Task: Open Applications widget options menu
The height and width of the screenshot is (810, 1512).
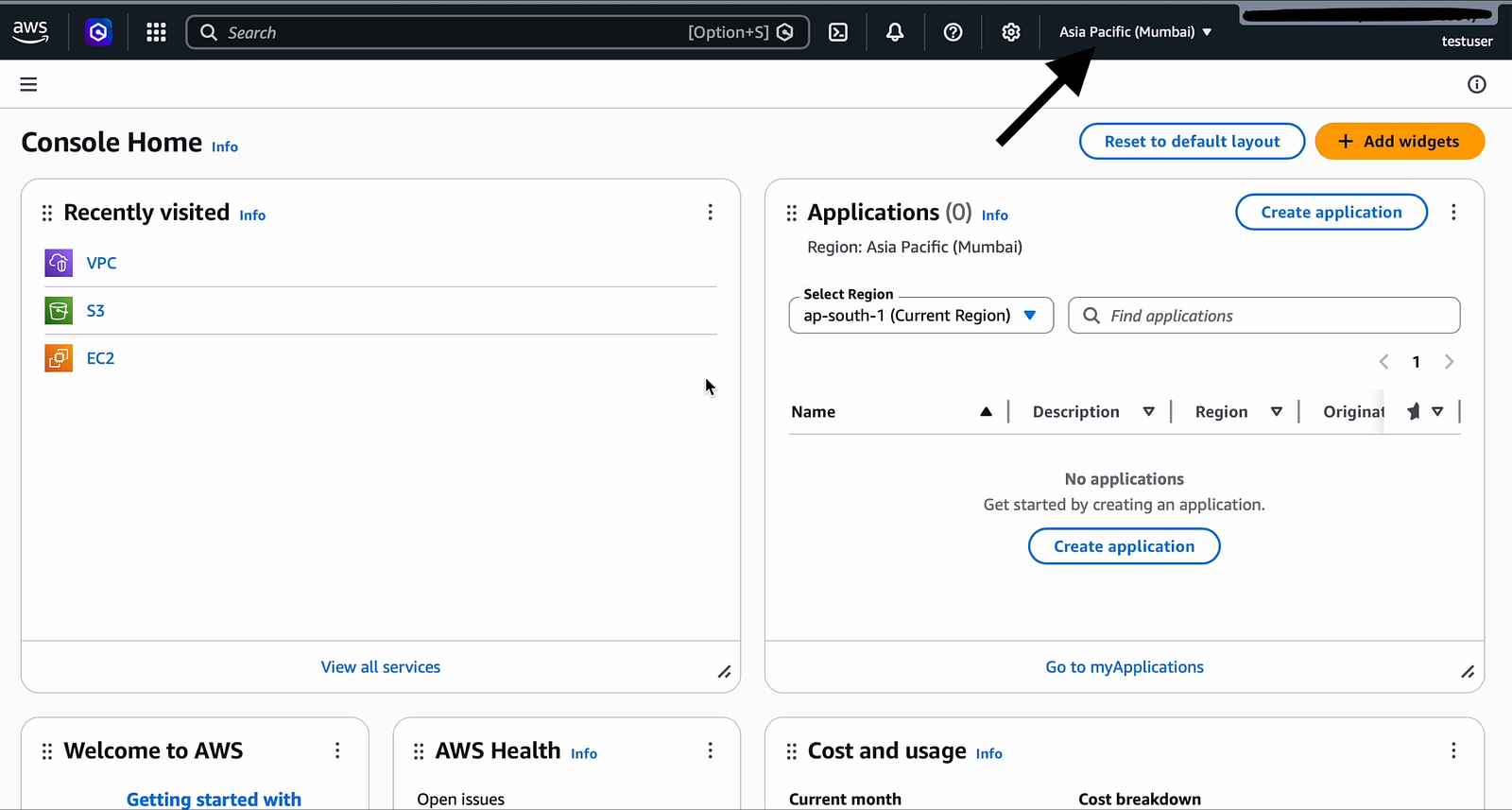Action: pyautogui.click(x=1454, y=213)
